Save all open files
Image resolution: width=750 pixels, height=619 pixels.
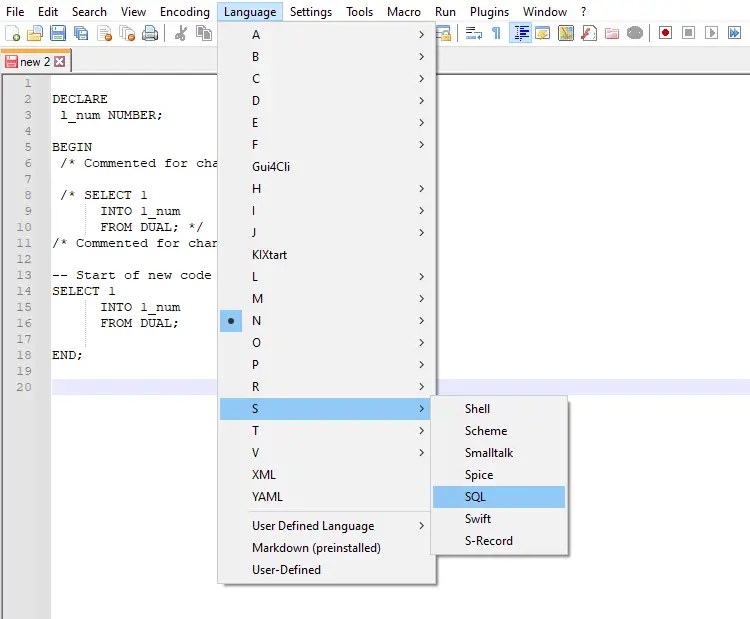tap(81, 33)
